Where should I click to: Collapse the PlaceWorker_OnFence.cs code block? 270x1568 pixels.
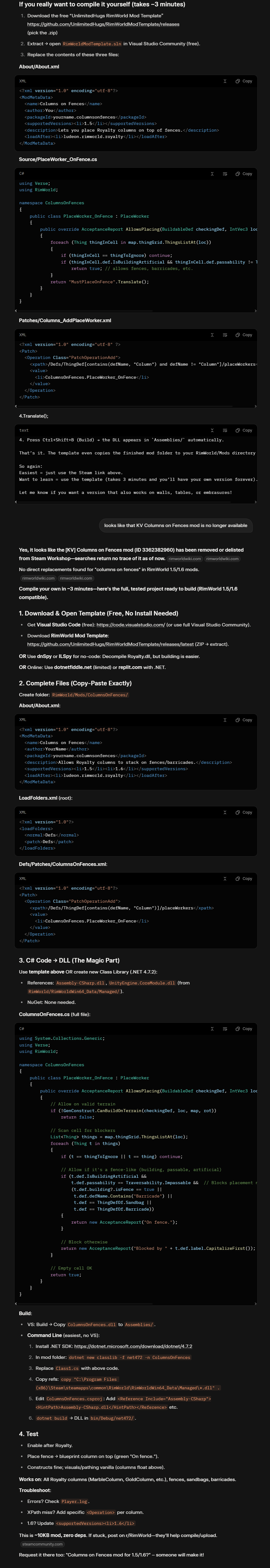(212, 174)
